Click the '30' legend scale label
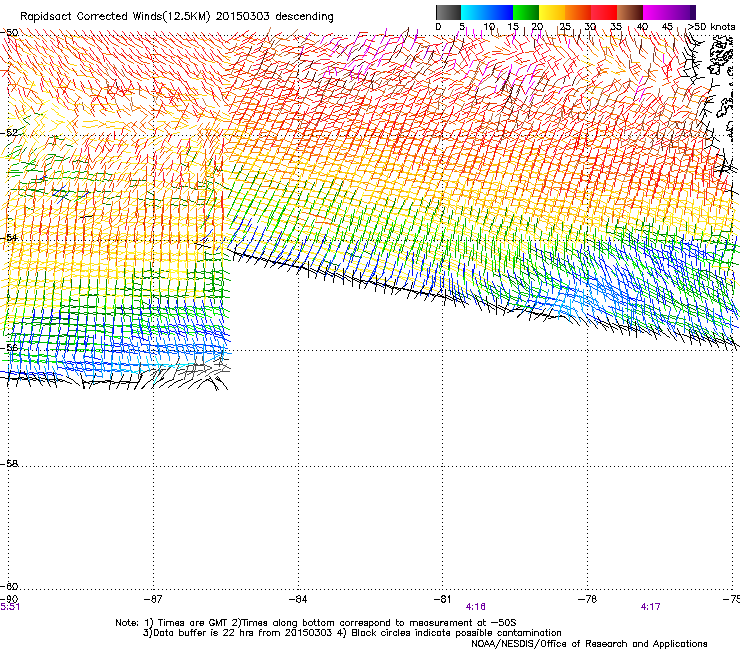 590,27
